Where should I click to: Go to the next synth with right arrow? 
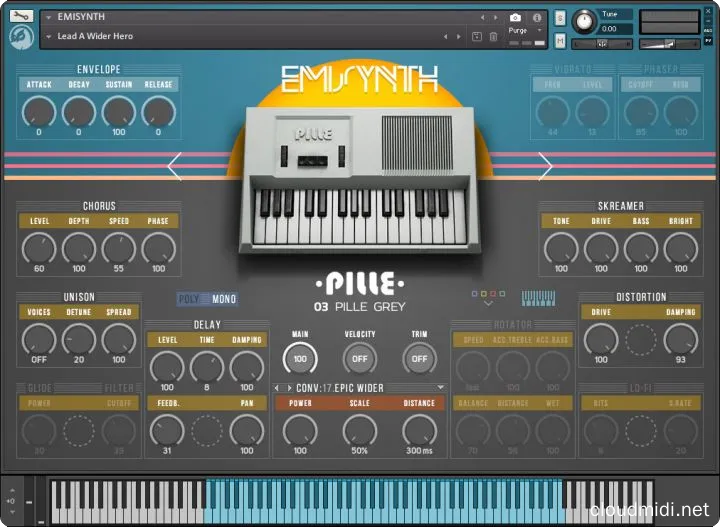545,166
